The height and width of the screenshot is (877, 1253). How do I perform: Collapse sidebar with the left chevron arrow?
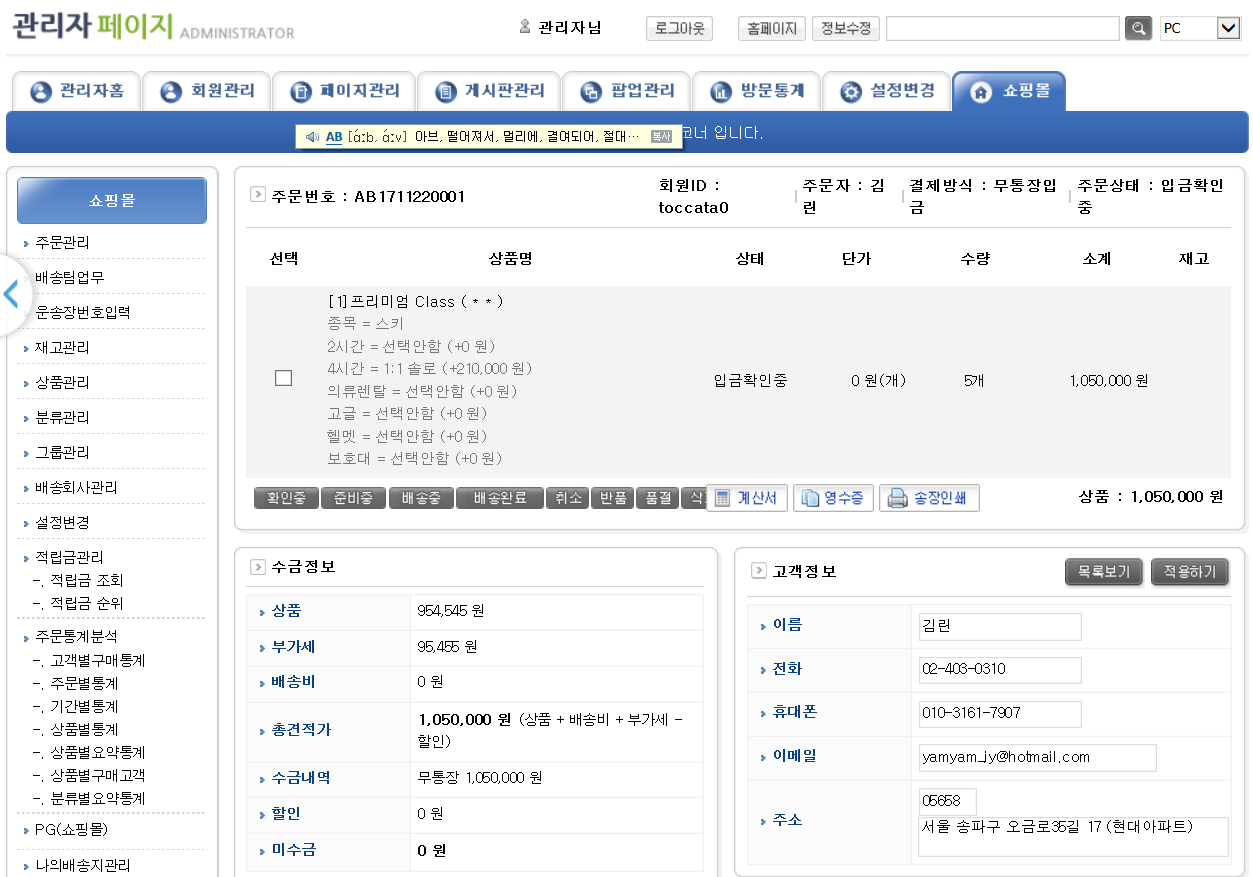(12, 294)
